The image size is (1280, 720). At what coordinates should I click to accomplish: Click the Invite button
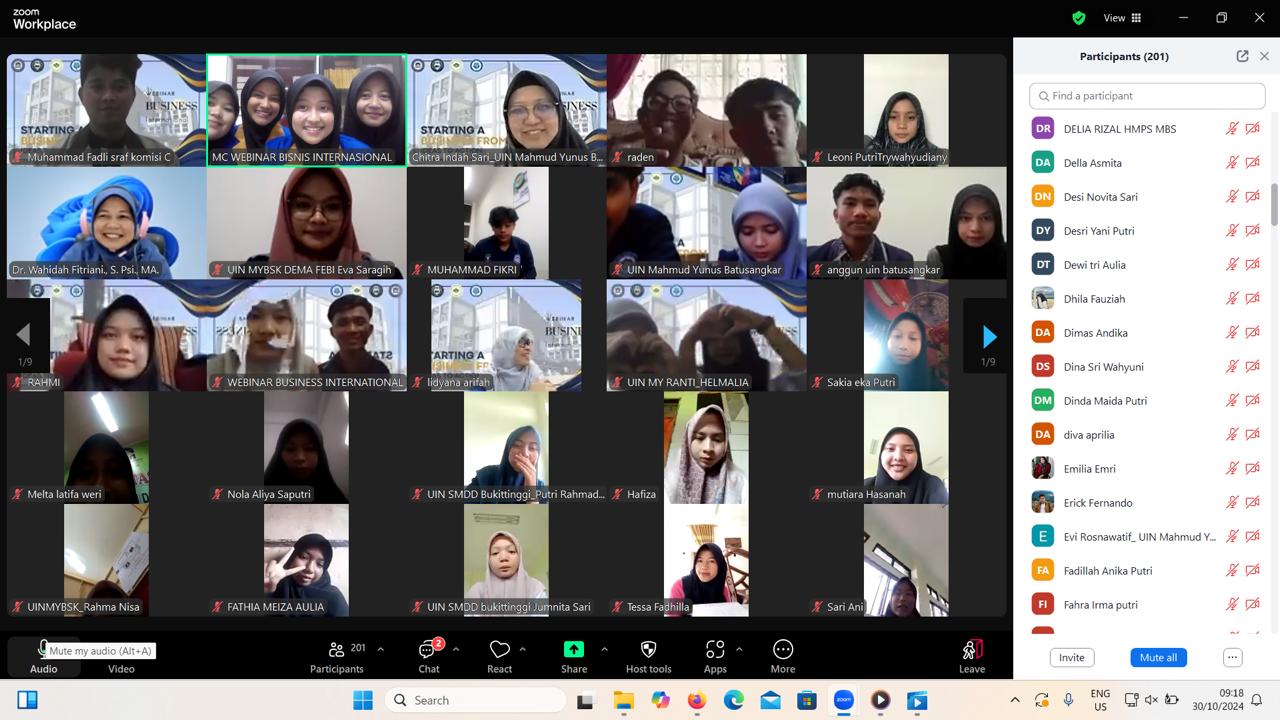pos(1071,657)
